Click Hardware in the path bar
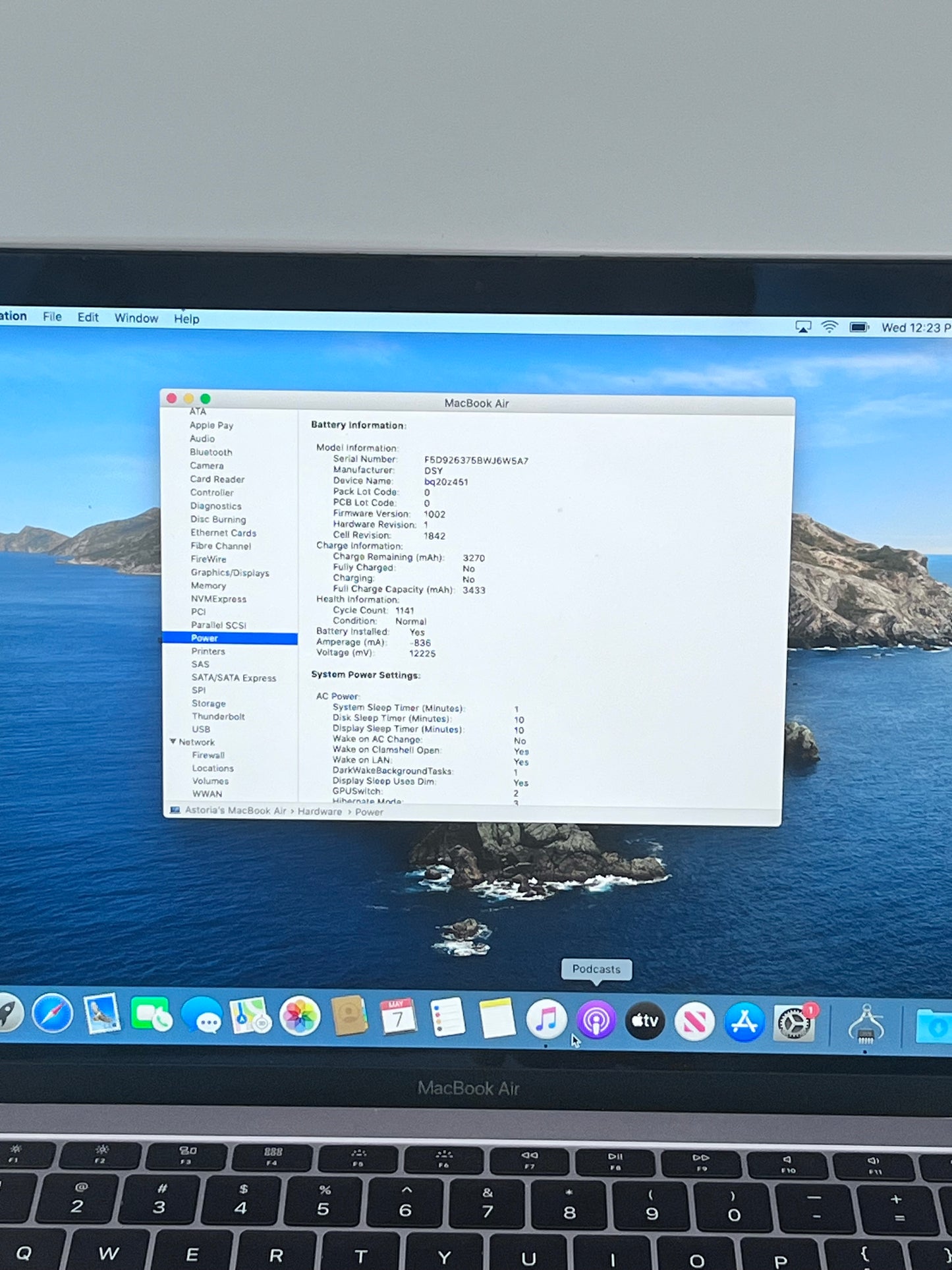 (320, 811)
